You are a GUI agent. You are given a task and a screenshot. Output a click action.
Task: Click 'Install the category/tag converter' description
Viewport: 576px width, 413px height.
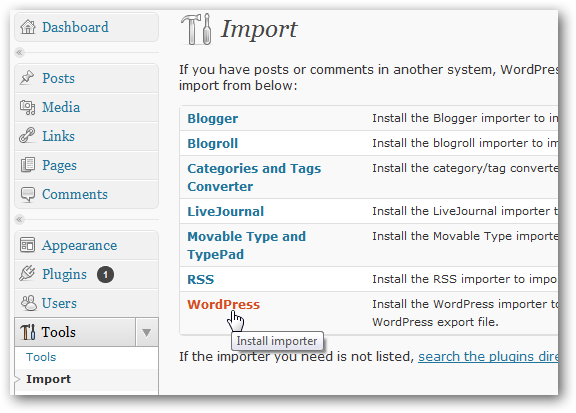click(x=465, y=168)
